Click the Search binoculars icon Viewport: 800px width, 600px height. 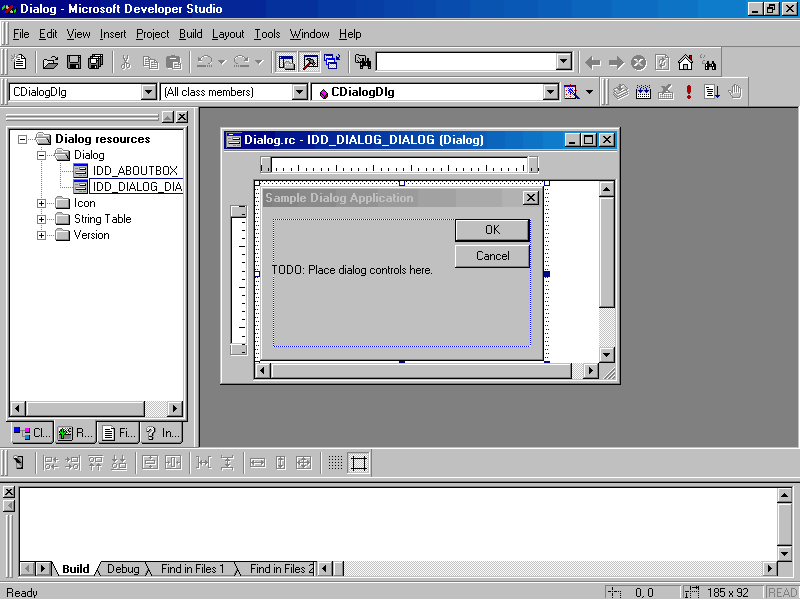(x=709, y=63)
